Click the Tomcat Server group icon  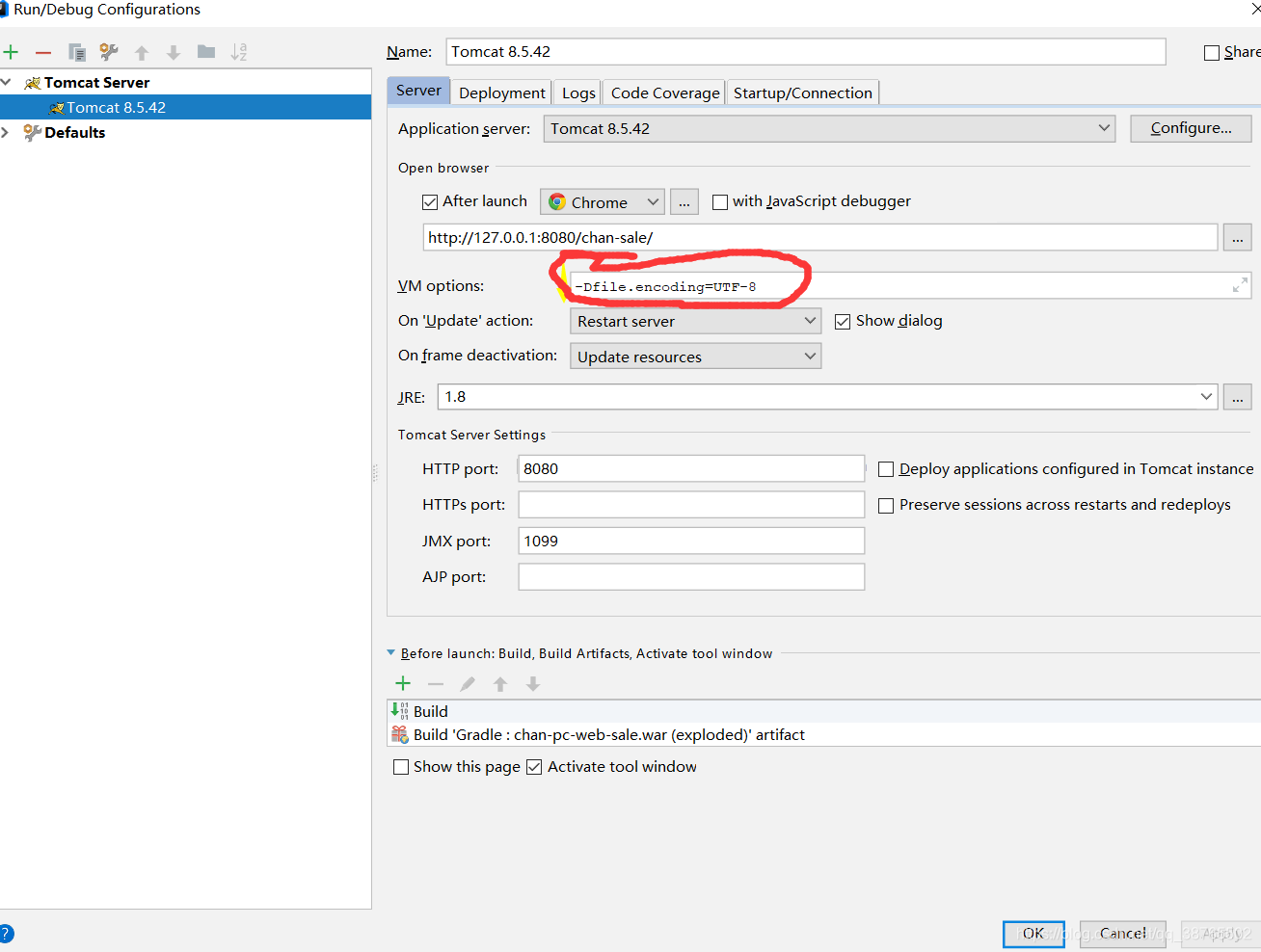33,83
